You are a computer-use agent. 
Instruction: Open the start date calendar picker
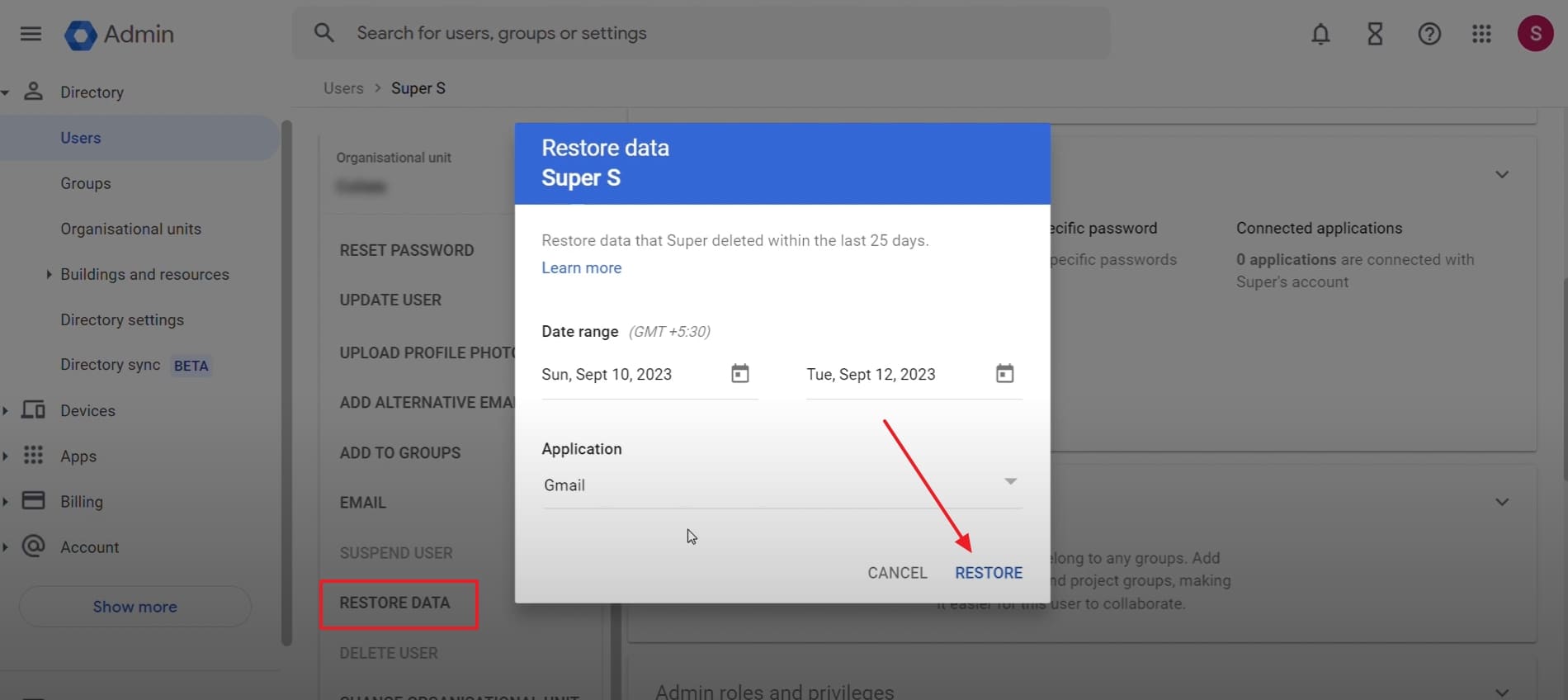(x=740, y=374)
